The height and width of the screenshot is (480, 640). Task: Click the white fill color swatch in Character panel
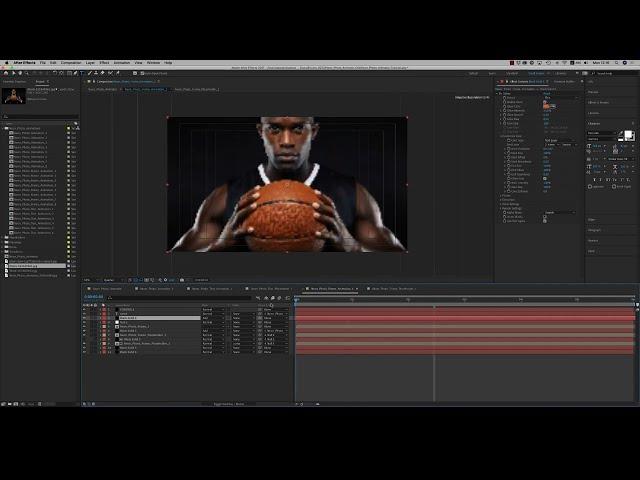pos(628,134)
